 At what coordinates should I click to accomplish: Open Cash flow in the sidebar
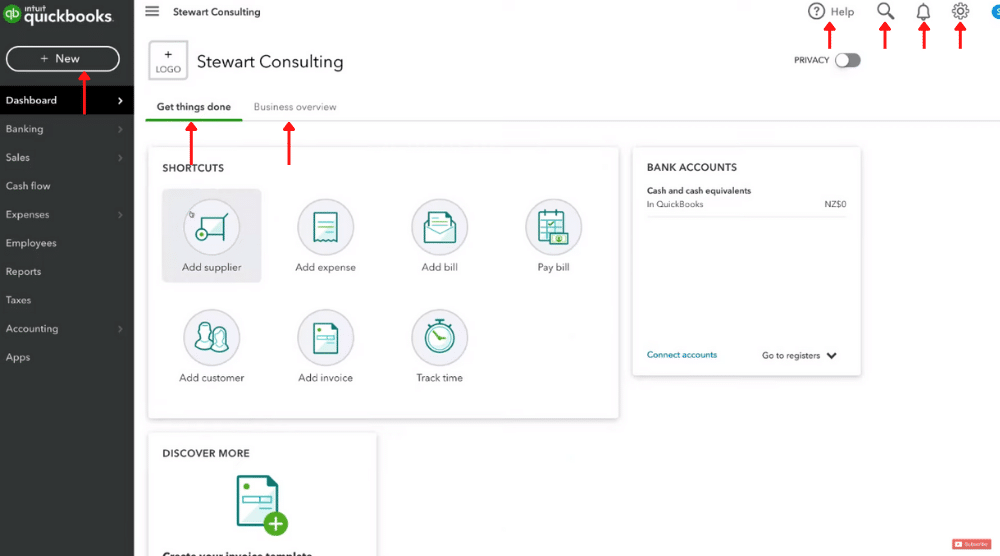(67, 186)
